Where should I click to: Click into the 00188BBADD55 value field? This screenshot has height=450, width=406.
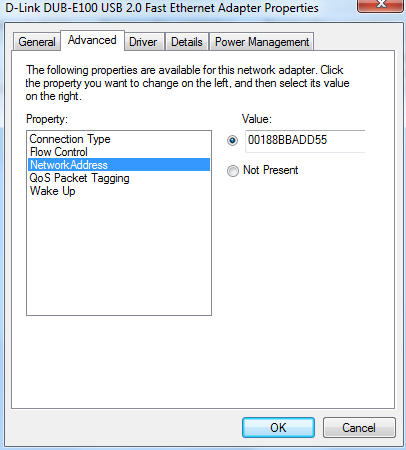pyautogui.click(x=305, y=141)
